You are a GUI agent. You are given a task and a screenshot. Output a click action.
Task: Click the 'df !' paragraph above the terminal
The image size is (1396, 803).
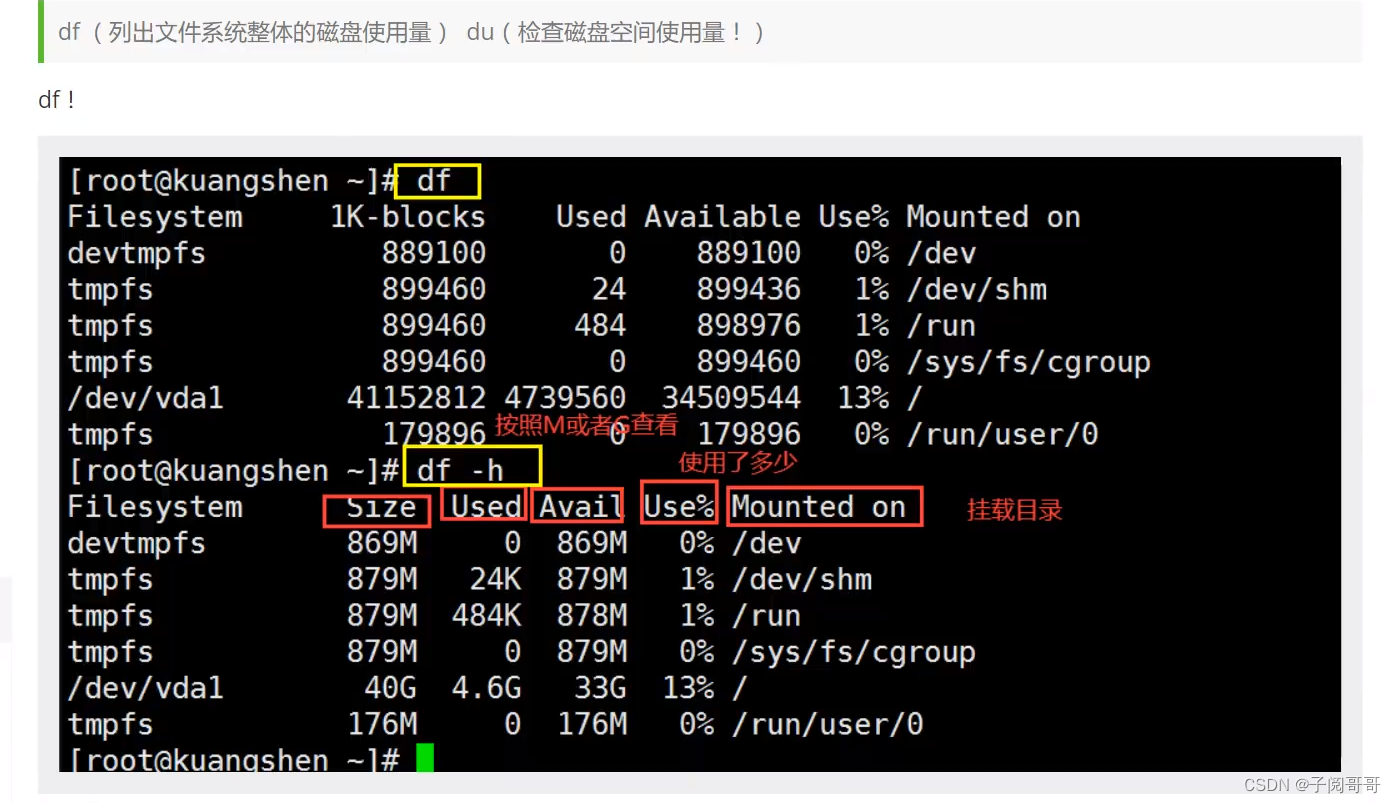click(56, 100)
